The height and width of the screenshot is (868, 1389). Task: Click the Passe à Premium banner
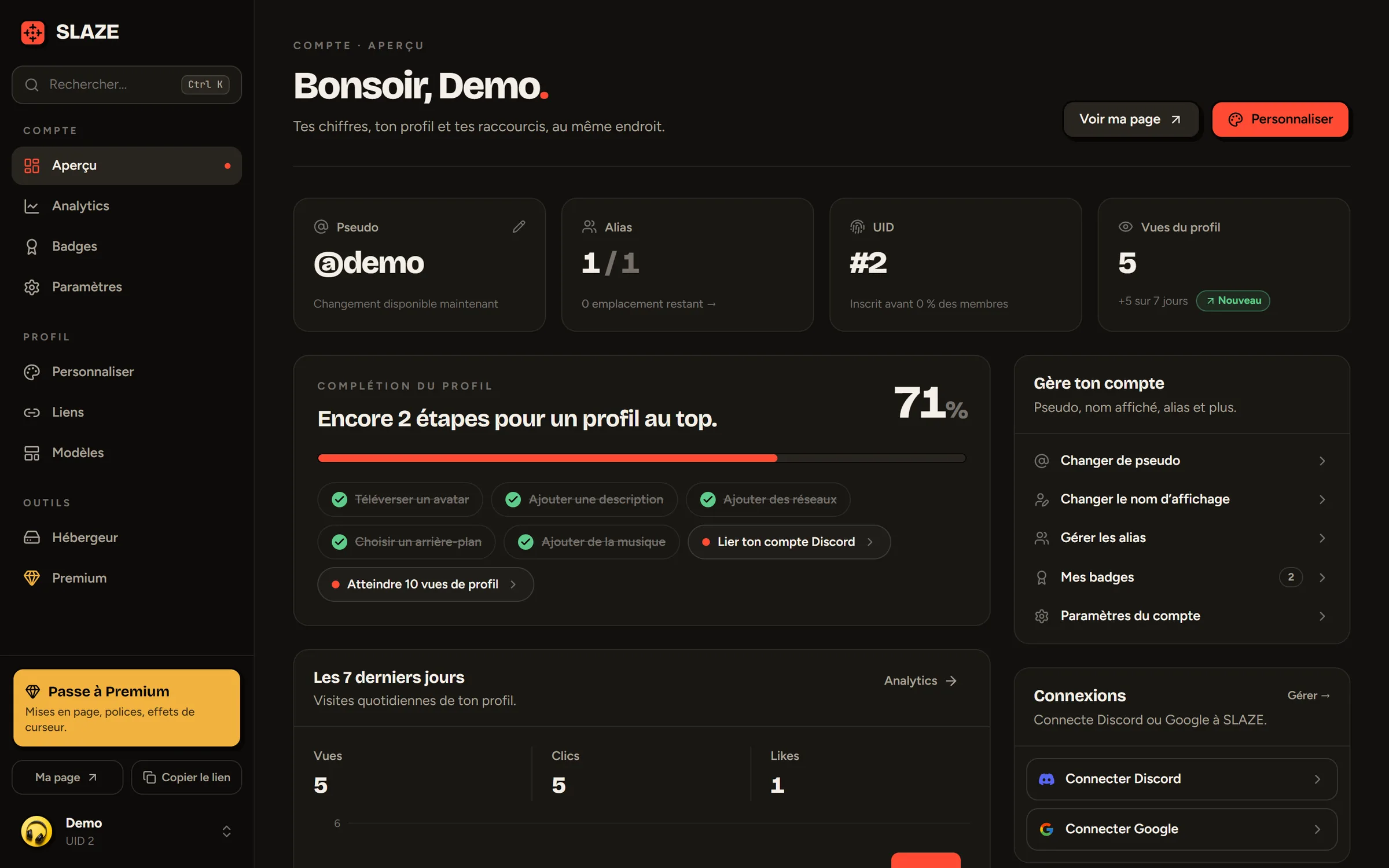pos(127,708)
